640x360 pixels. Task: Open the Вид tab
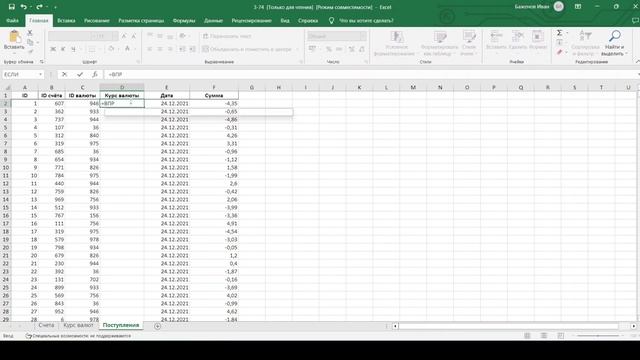click(285, 20)
